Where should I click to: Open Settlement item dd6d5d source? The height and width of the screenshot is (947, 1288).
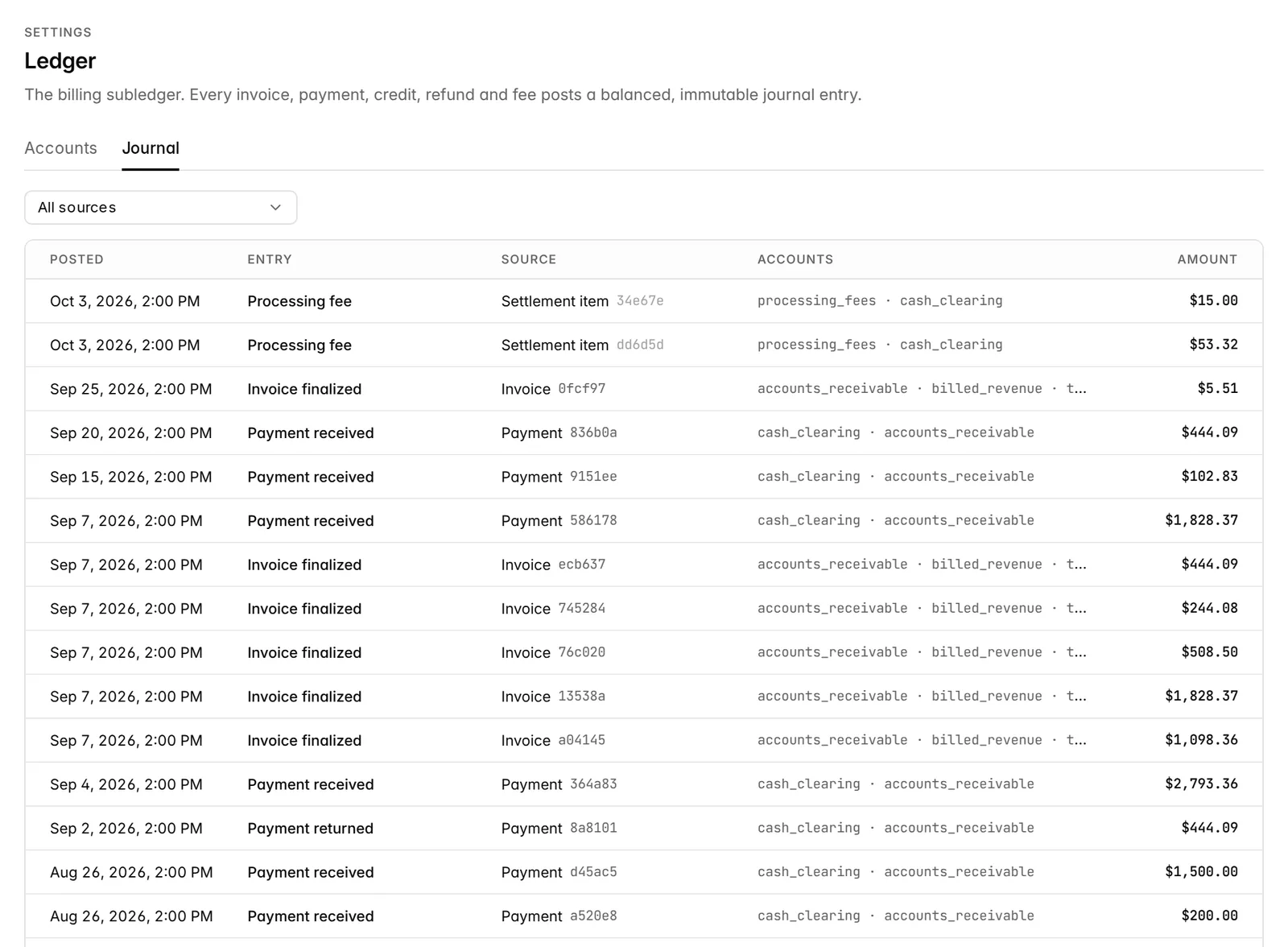(x=582, y=345)
